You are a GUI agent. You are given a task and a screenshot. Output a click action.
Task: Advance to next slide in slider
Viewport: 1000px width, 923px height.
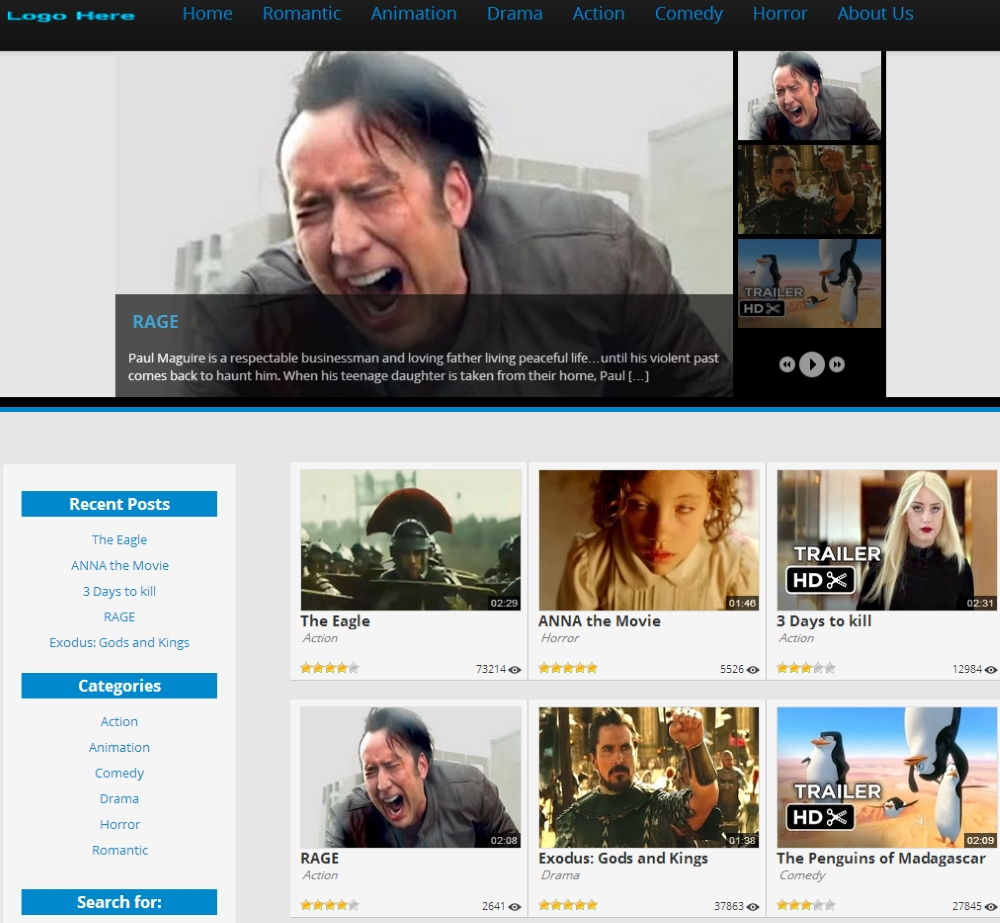point(837,364)
